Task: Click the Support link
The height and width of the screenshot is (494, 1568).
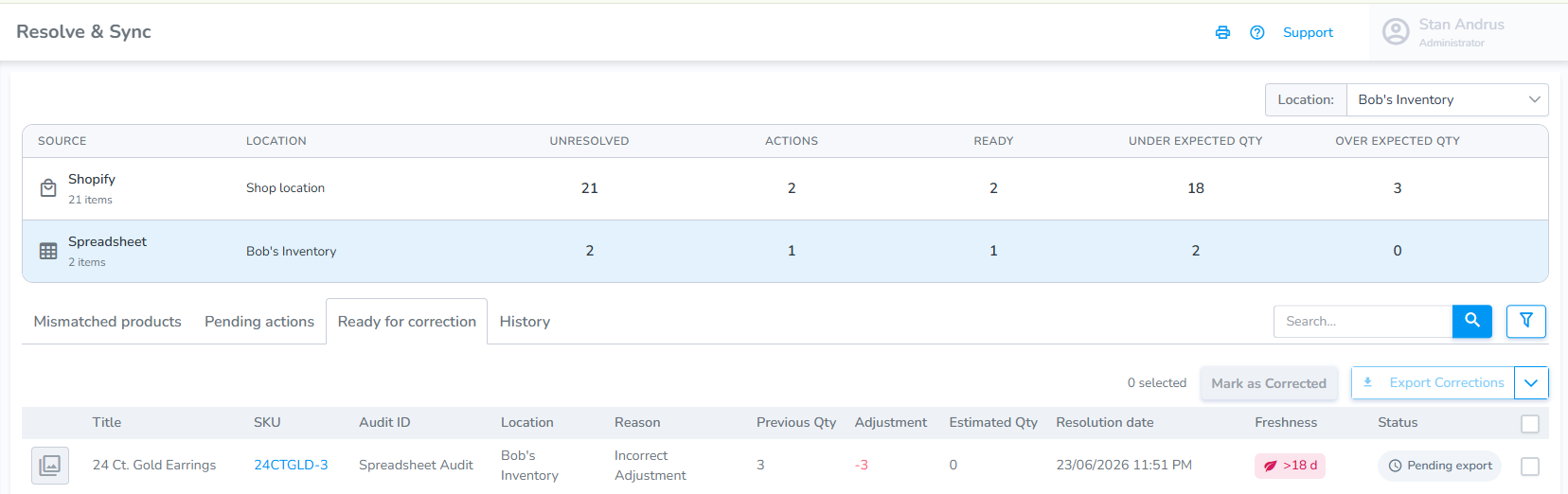Action: point(1308,32)
